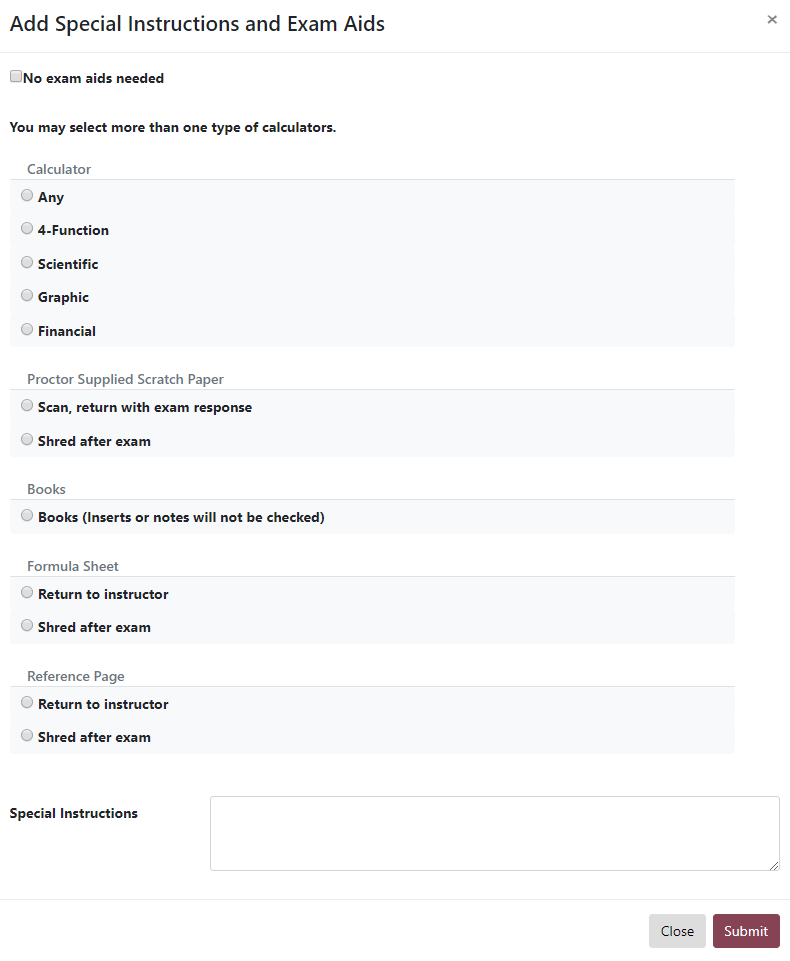This screenshot has height=961, width=790.
Task: Click the Financial label text
Action: tap(67, 331)
